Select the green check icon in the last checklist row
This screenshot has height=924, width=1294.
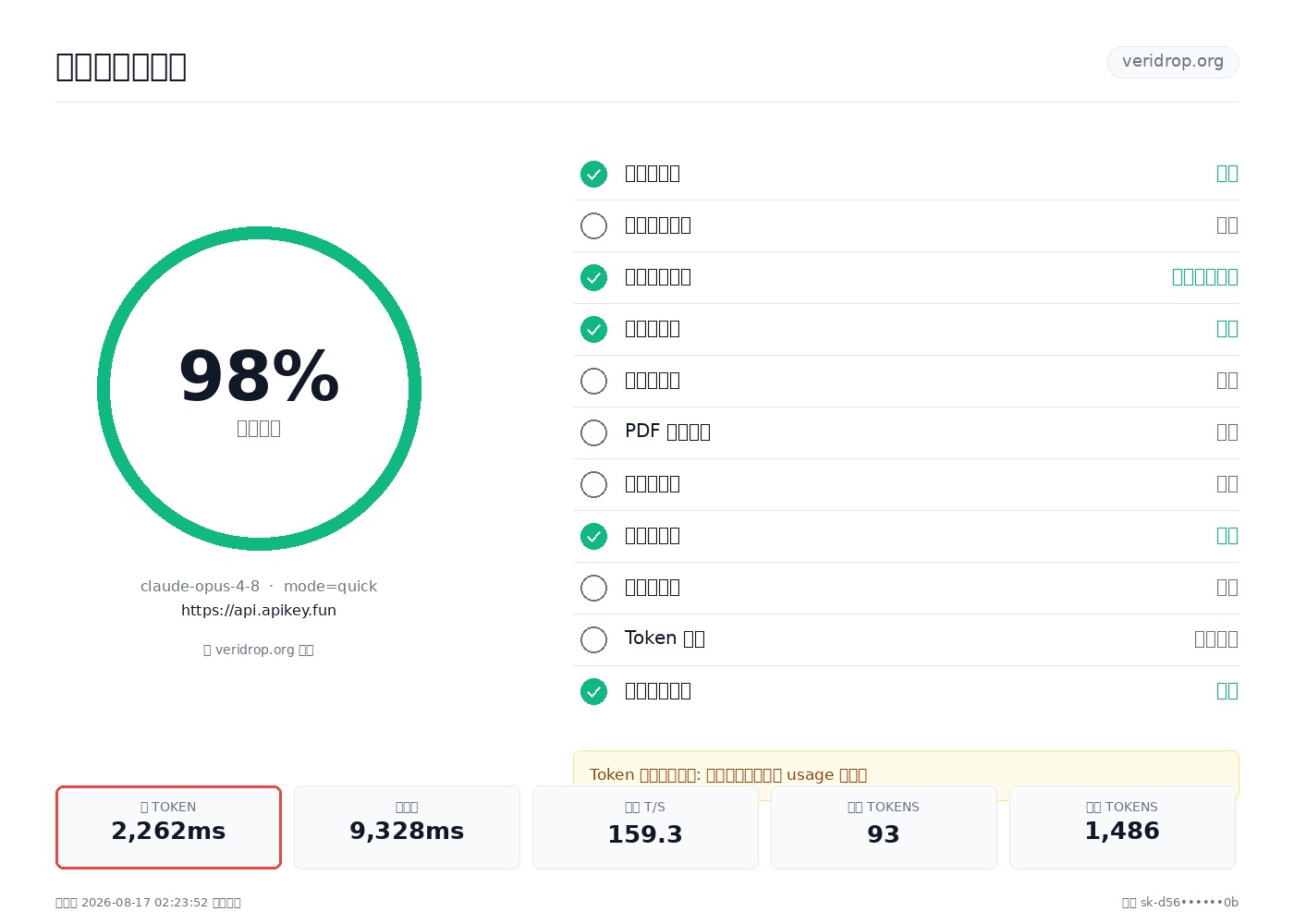tap(593, 691)
